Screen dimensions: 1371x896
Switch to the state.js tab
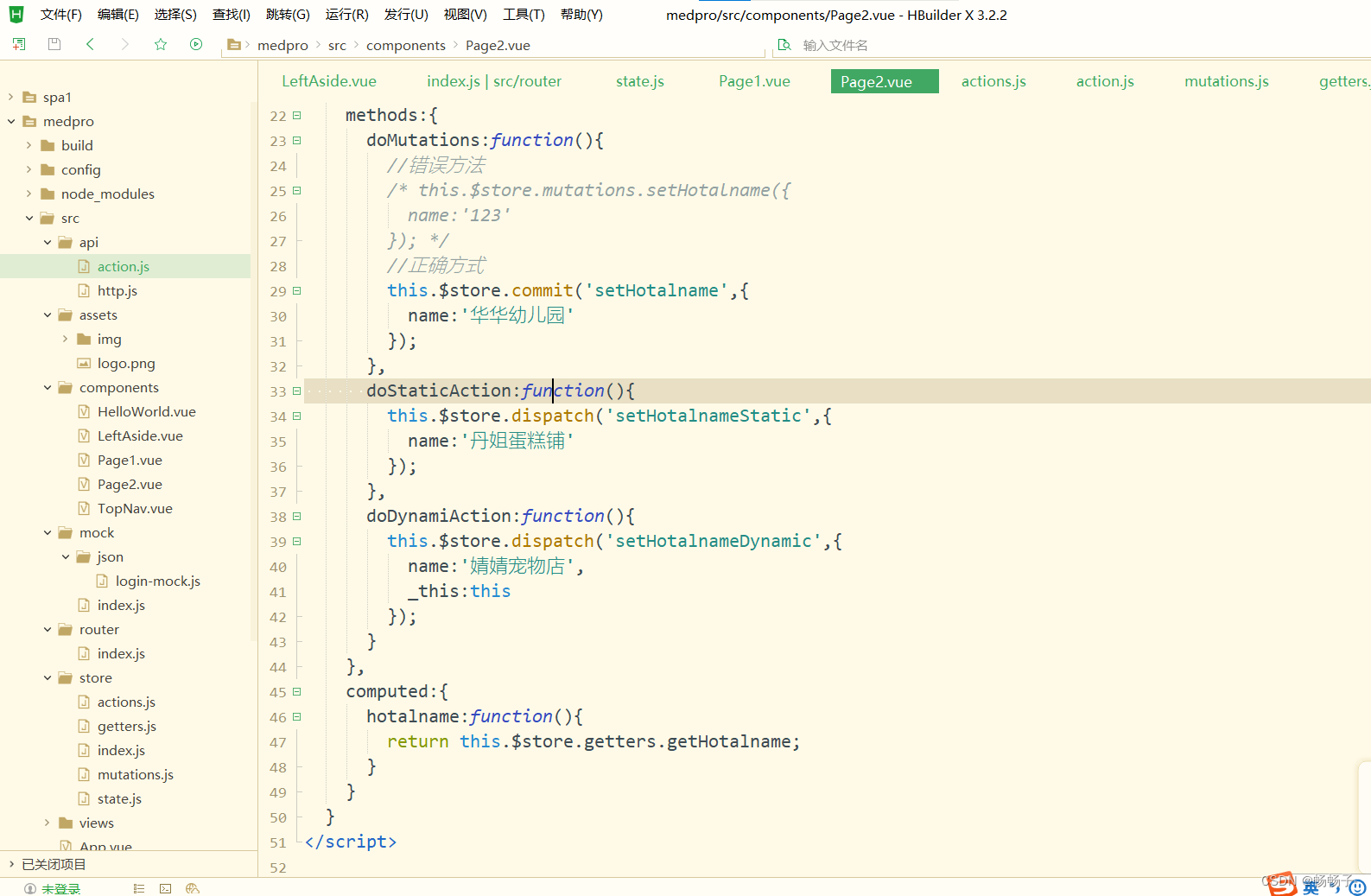click(x=640, y=81)
